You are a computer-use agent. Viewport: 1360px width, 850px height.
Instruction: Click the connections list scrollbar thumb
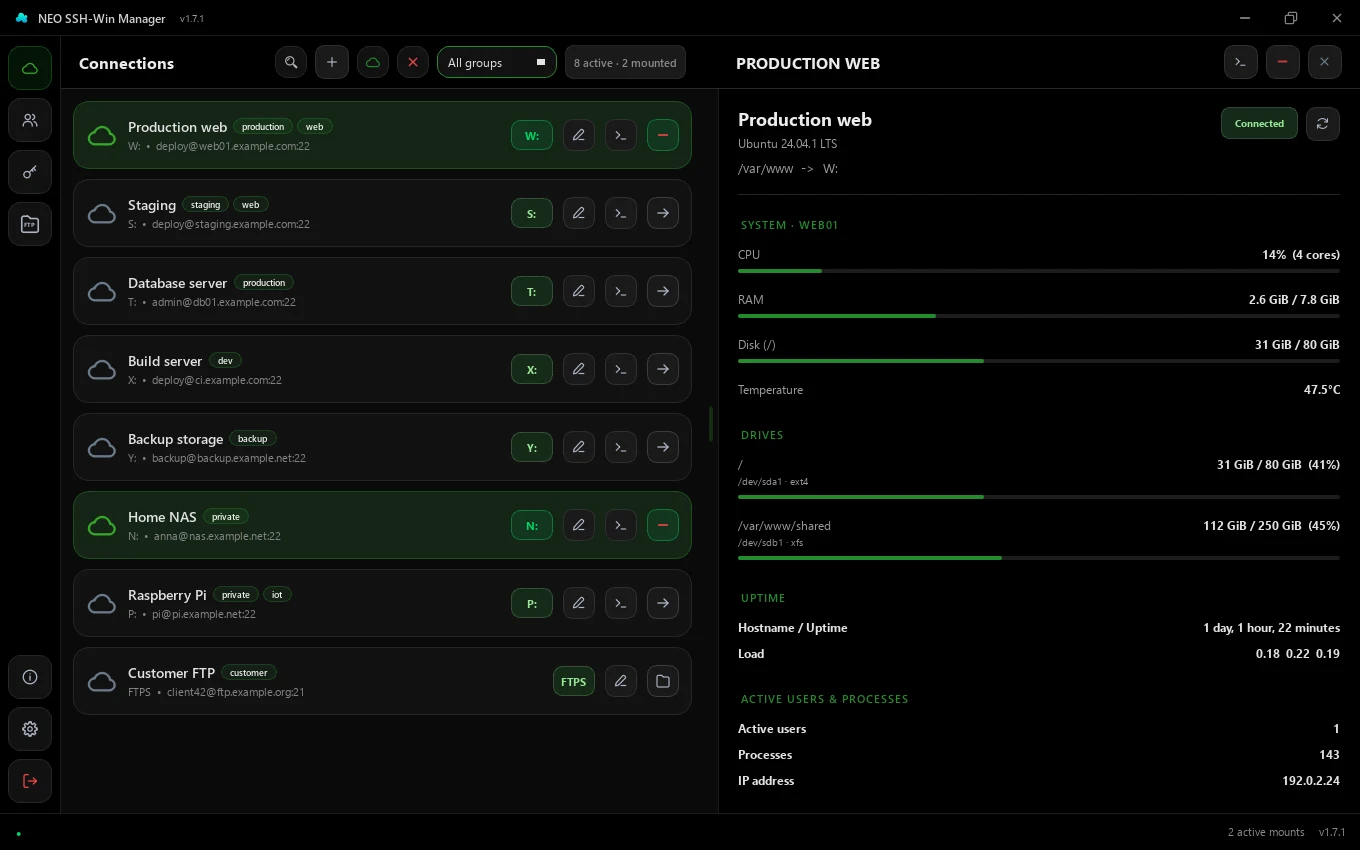point(711,424)
